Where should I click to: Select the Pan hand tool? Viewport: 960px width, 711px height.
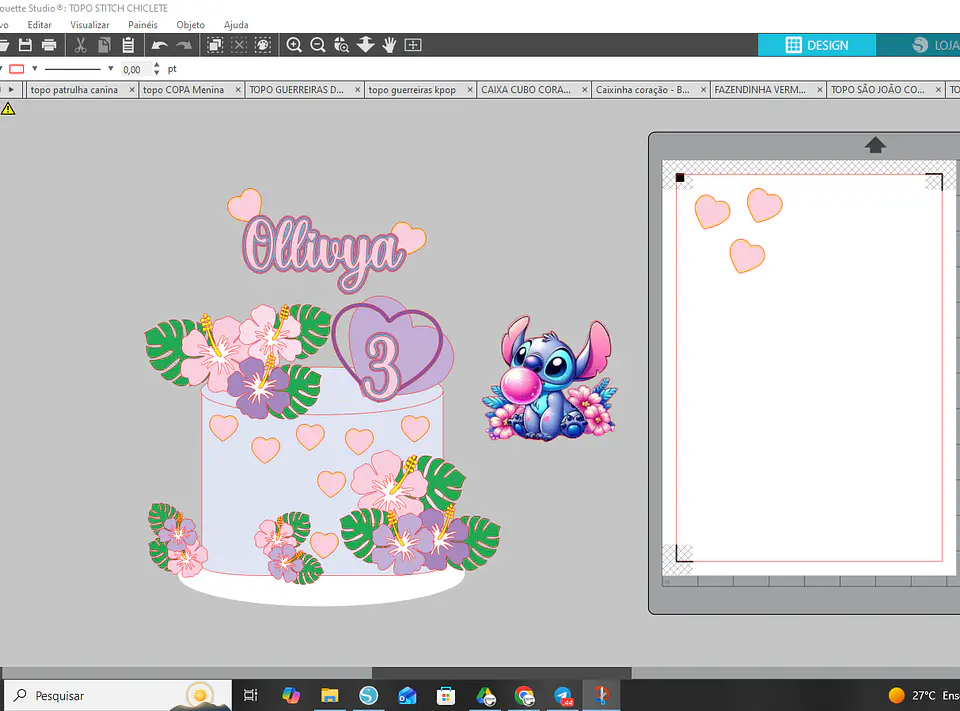click(x=389, y=45)
